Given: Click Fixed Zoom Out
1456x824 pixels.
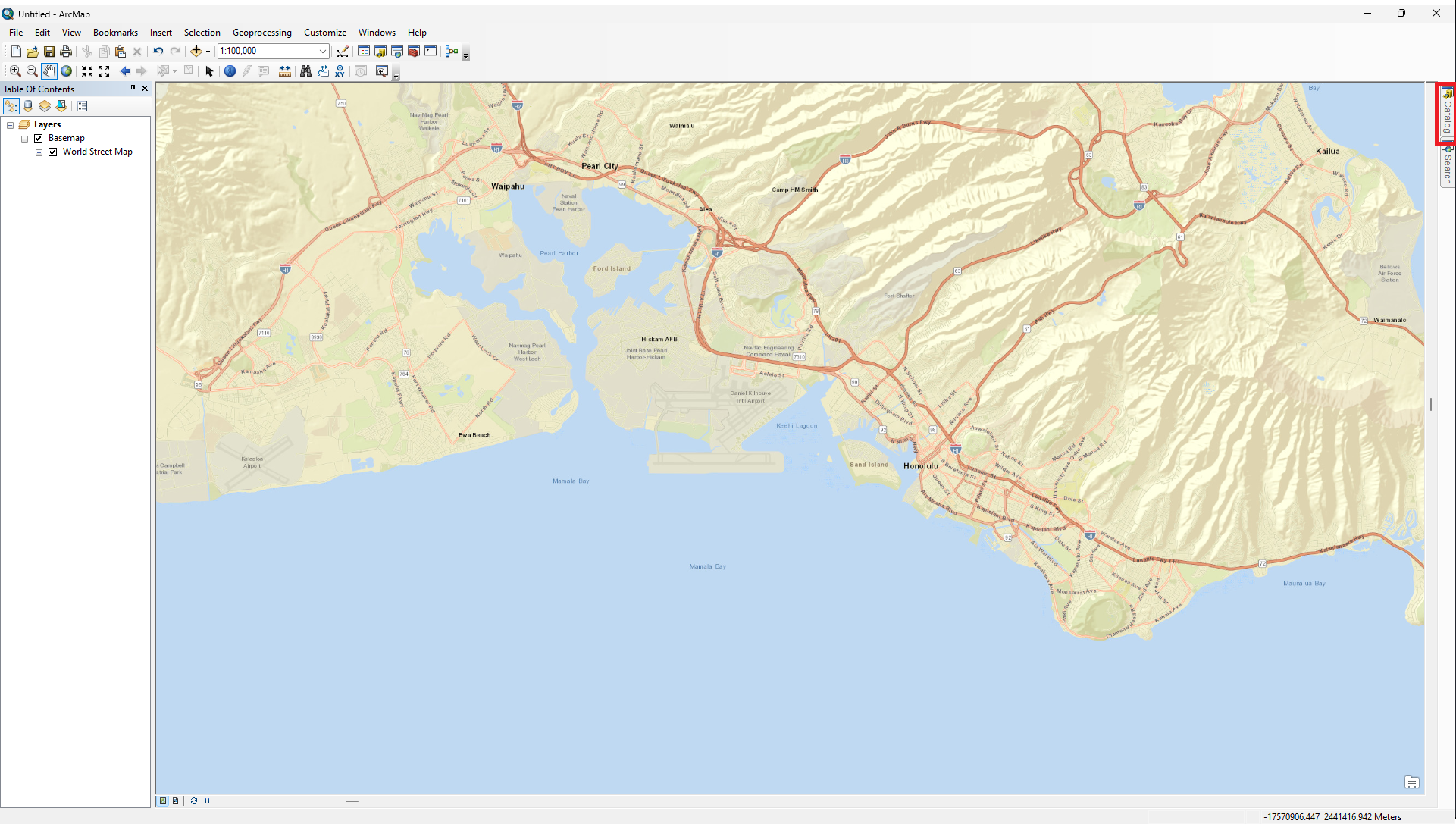Looking at the screenshot, I should [x=104, y=71].
